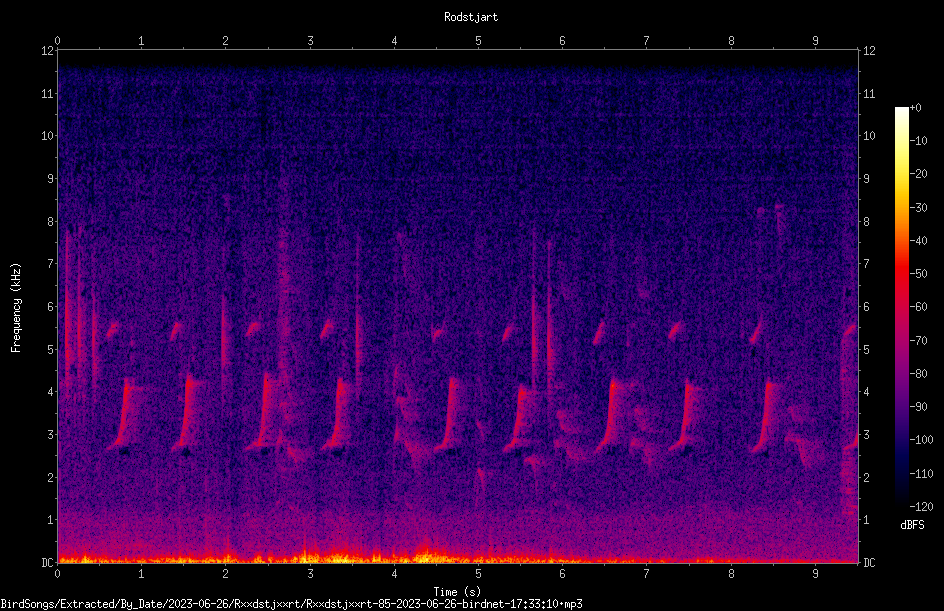Click the "2" second tick on the top time axis
This screenshot has height=611, width=944.
tap(226, 41)
